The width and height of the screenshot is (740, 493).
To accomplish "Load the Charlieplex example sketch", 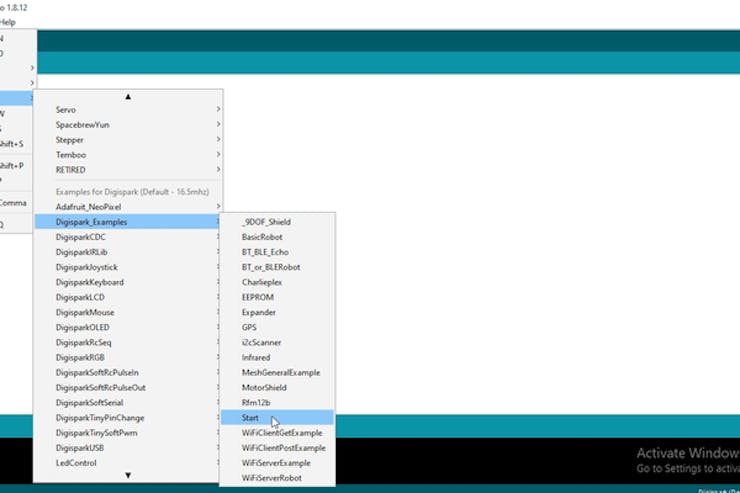I will click(x=278, y=282).
